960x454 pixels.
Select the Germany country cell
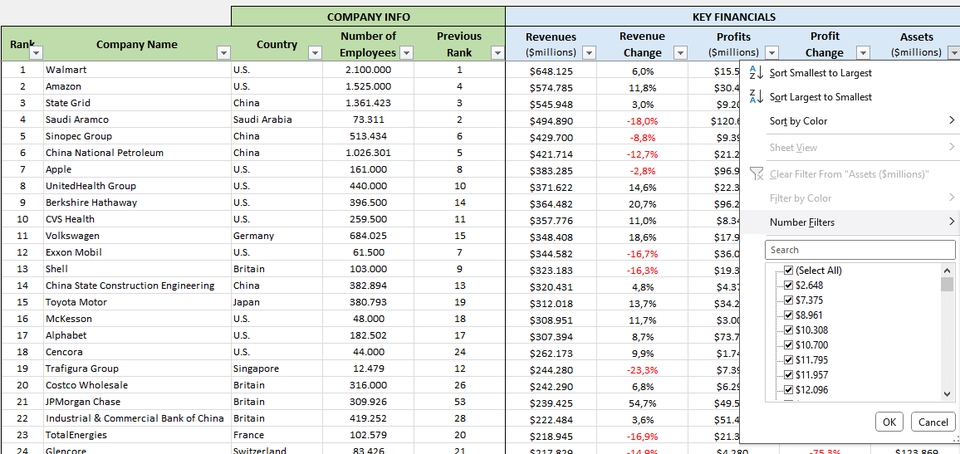click(277, 236)
